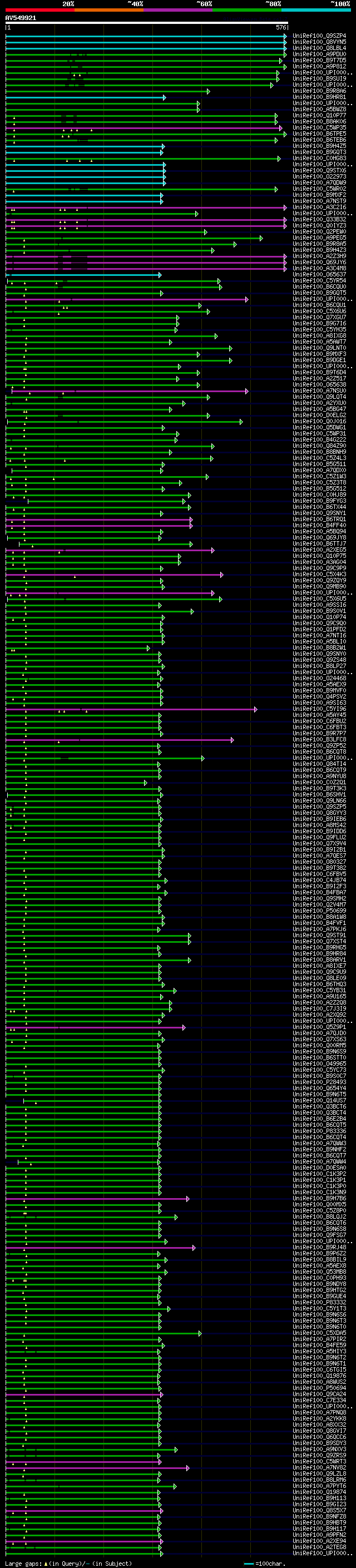Open hit UniRef100_B9T7D5
The height and width of the screenshot is (1568, 356).
click(319, 60)
